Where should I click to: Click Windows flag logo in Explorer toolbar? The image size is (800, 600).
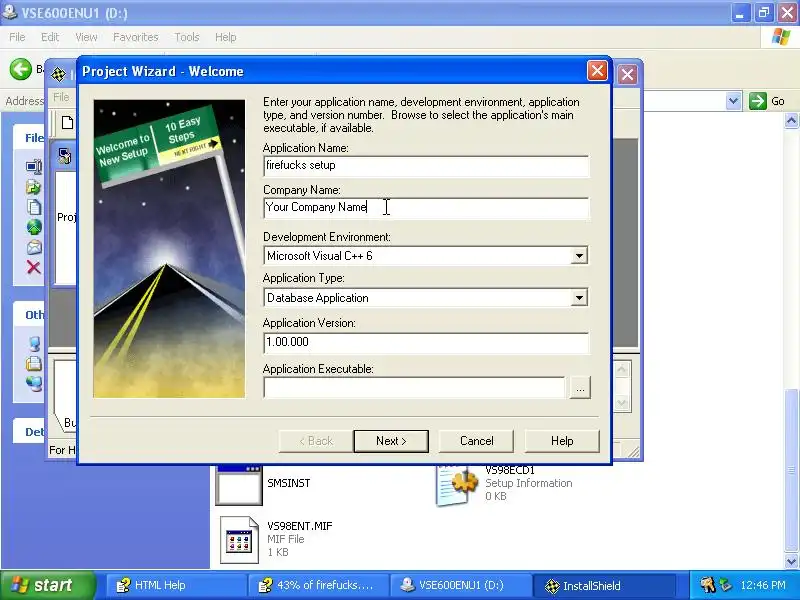781,37
